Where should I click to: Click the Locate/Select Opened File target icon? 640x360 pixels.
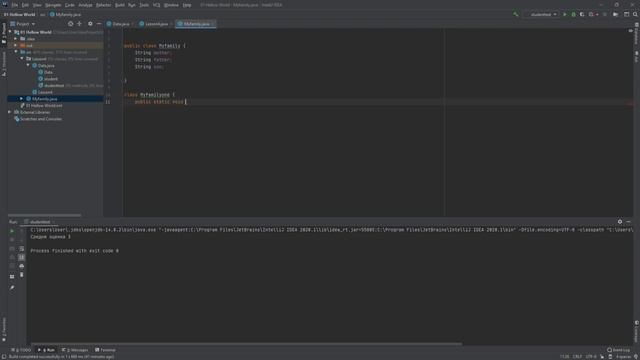click(x=71, y=24)
